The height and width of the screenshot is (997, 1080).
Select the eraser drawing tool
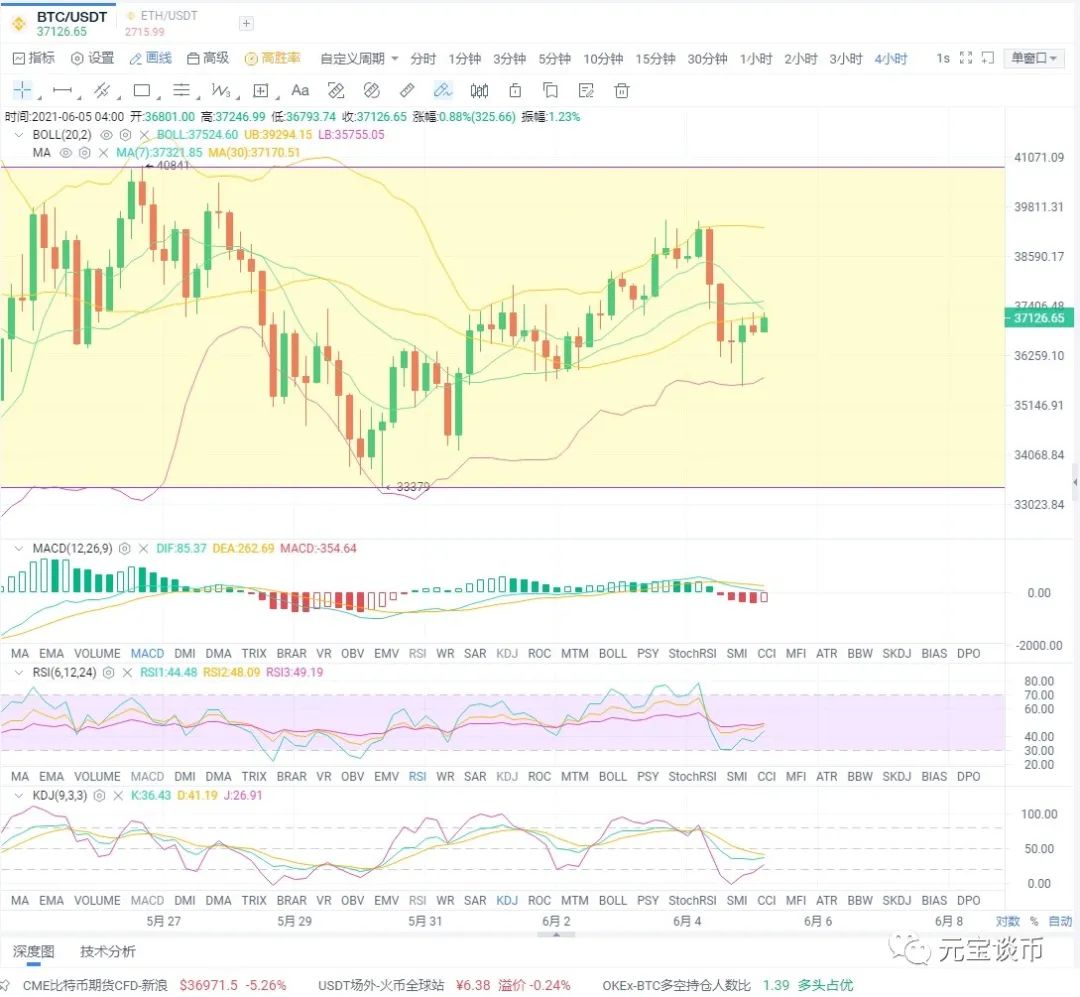tap(407, 90)
